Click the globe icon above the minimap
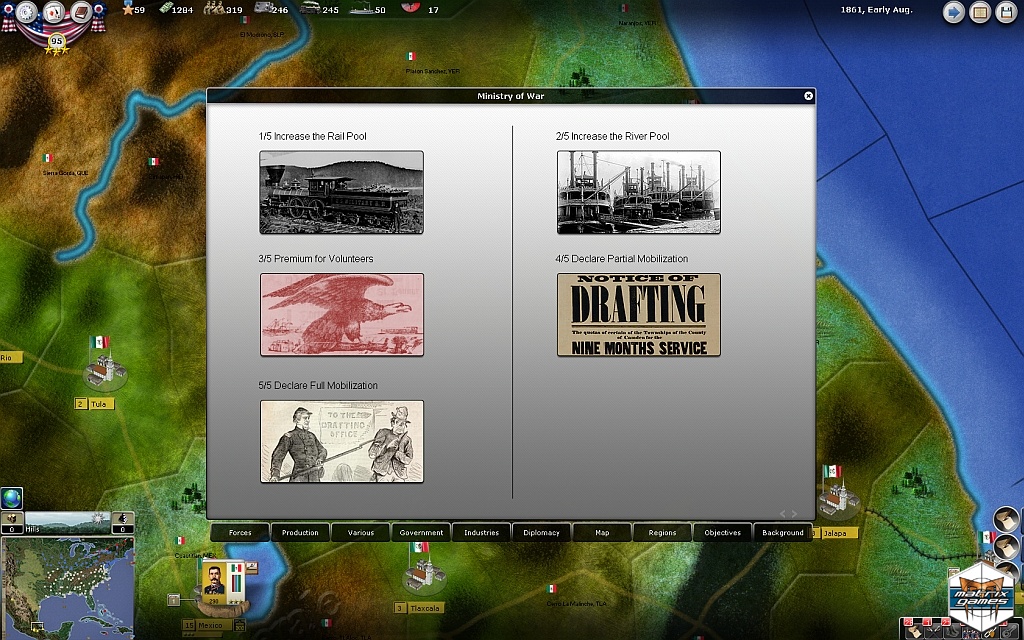The image size is (1024, 640). 11,498
